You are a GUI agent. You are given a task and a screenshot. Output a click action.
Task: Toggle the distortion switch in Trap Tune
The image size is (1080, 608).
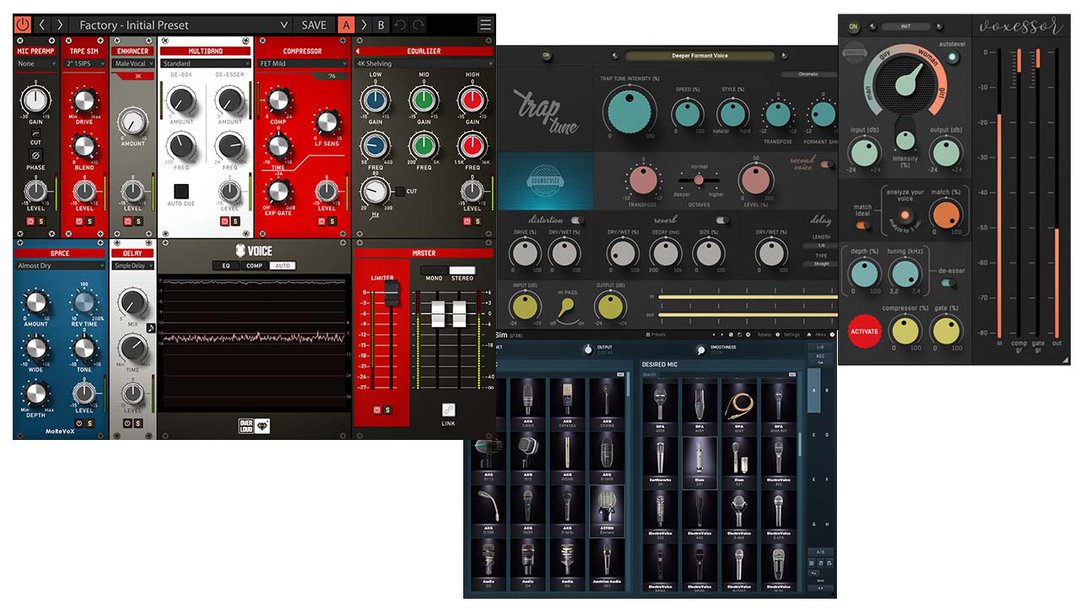click(x=577, y=220)
